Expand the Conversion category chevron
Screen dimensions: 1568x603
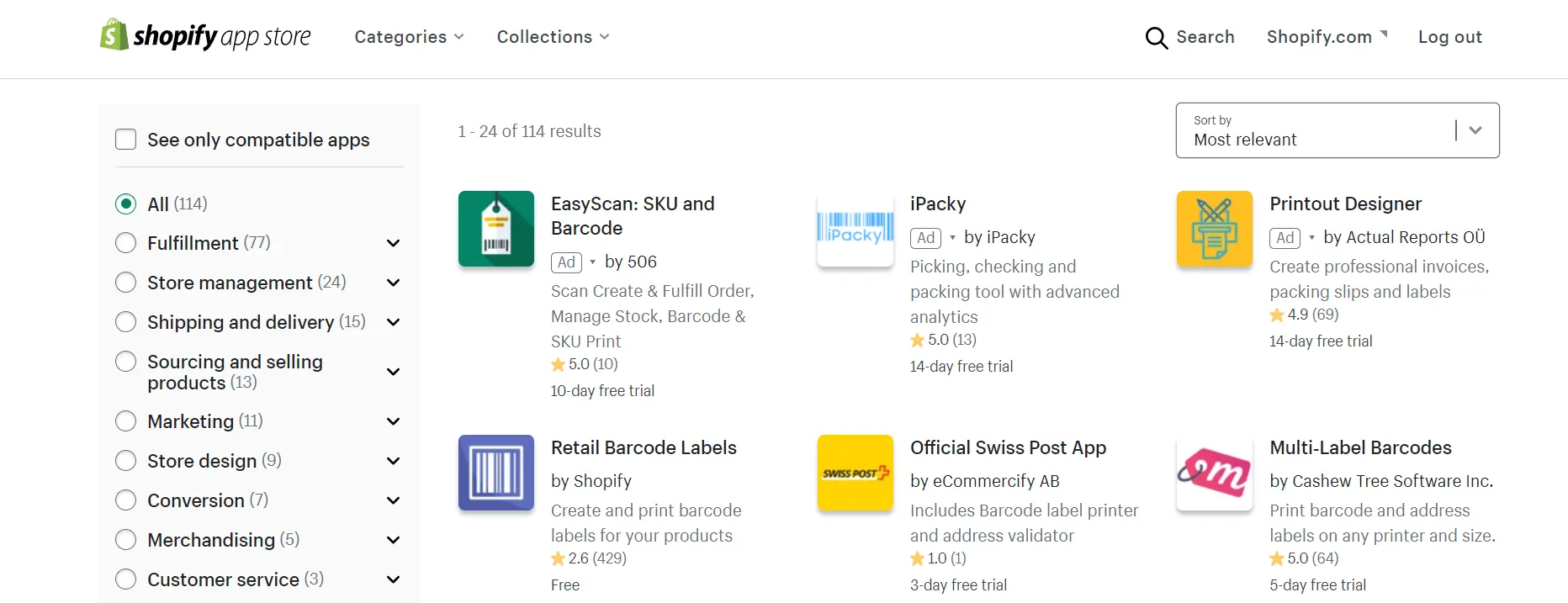pyautogui.click(x=393, y=500)
